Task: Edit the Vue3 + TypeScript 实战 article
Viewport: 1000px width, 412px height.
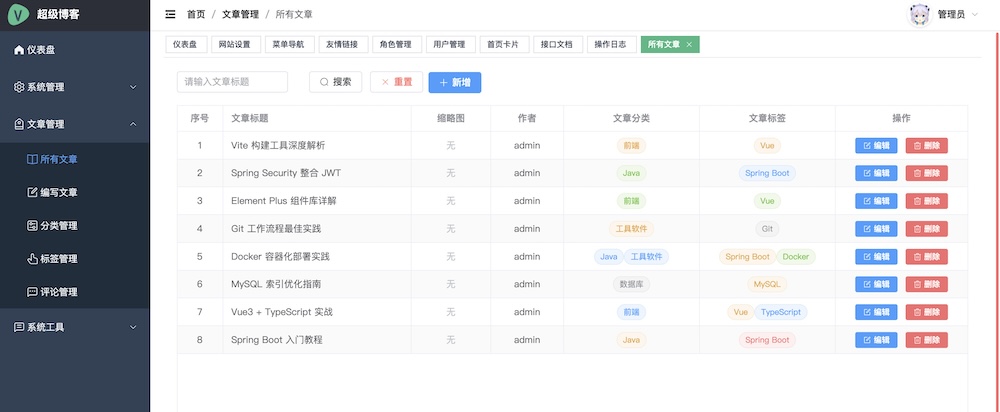Action: click(x=876, y=312)
